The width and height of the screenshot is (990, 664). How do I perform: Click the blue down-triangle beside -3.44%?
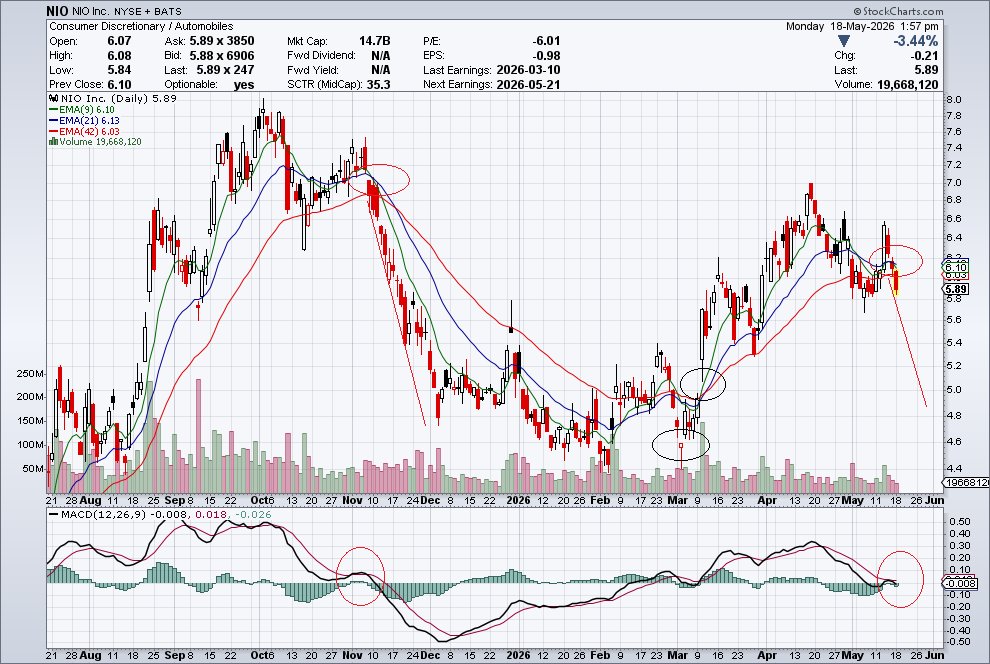click(x=844, y=42)
